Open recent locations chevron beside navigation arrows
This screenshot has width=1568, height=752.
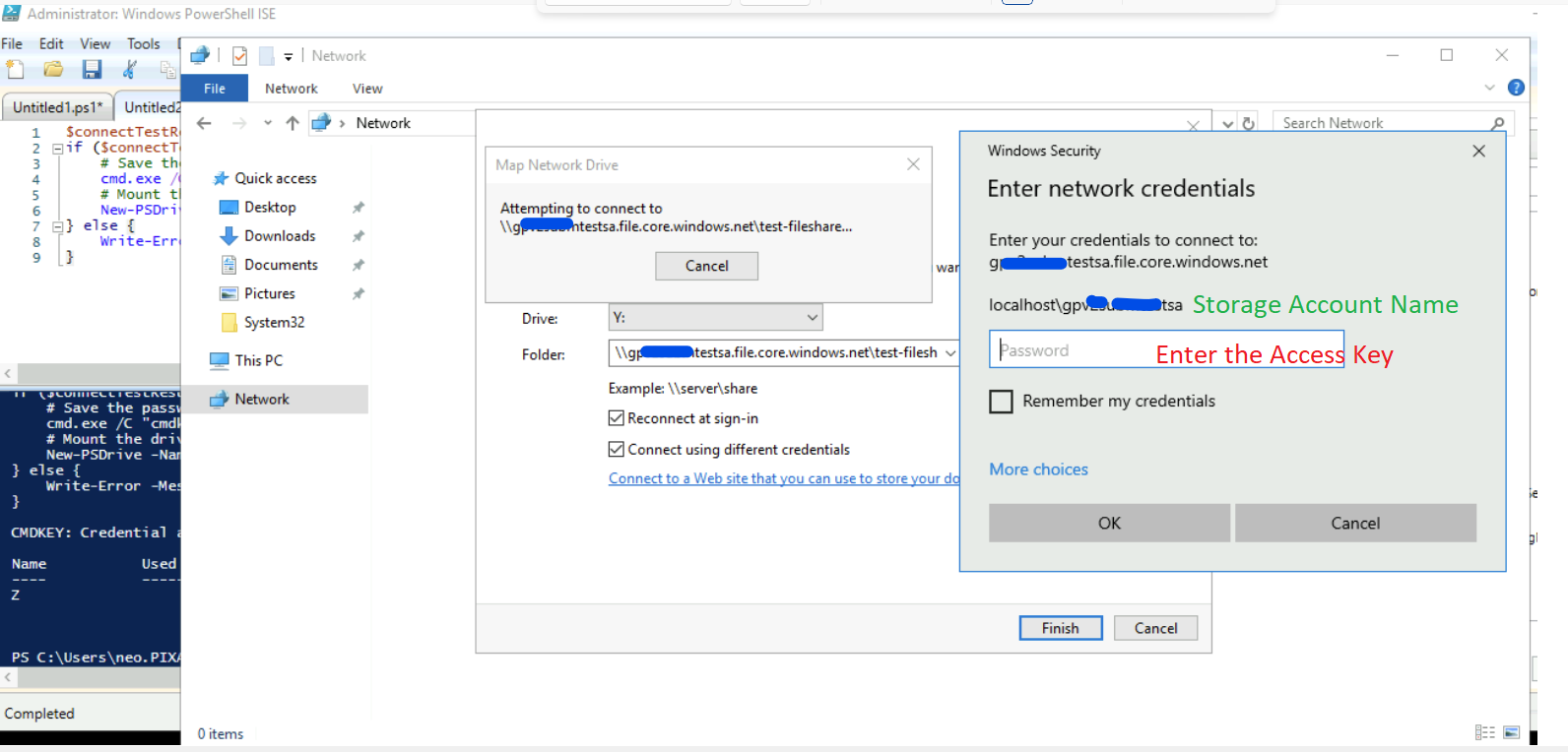coord(268,123)
